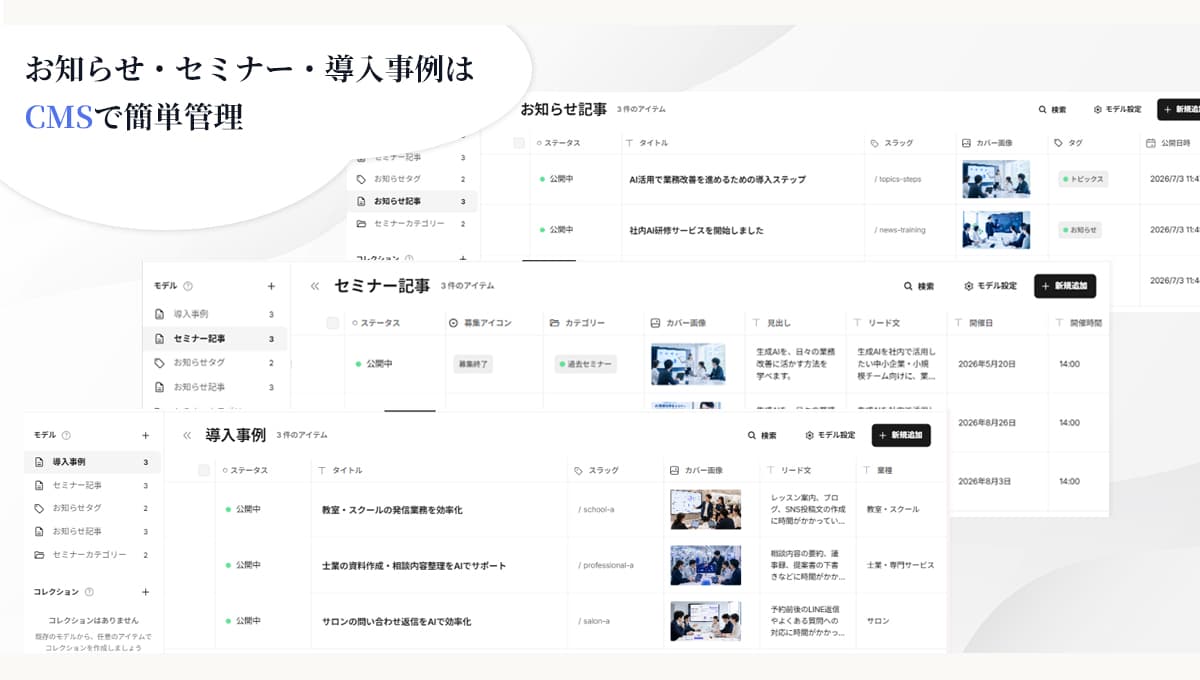The image size is (1200, 680).
Task: Open 士業の資料作成・相談内容整理をAIでサポート entry
Action: pos(414,566)
